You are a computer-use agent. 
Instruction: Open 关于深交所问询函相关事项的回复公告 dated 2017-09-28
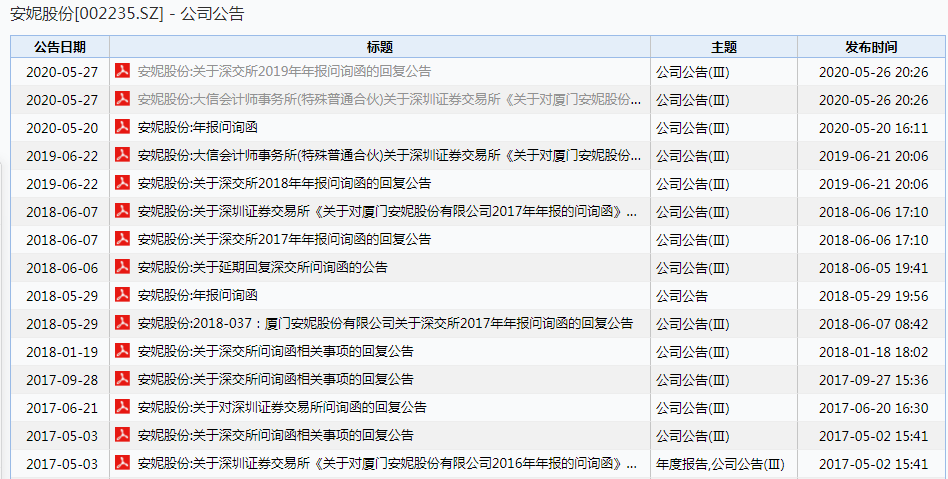pyautogui.click(x=276, y=379)
